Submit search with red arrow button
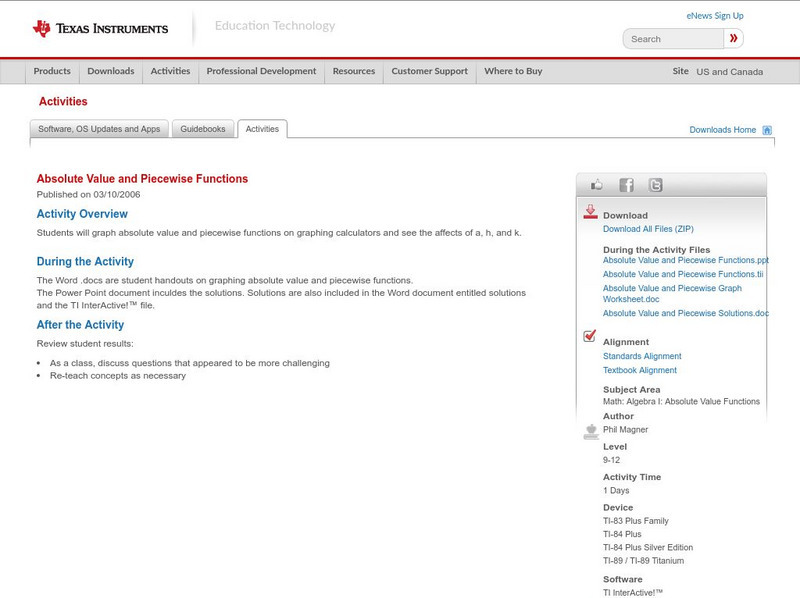800x598 pixels. [734, 38]
